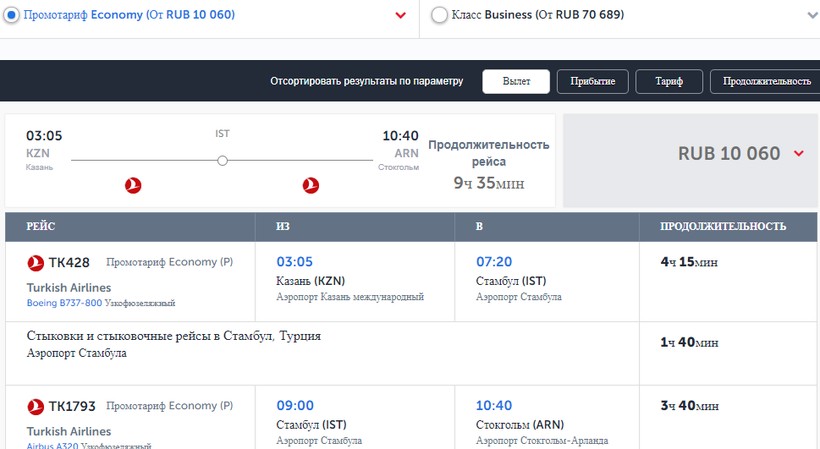Screen dimensions: 820x449
Task: Click the IST stopover circle on route line
Action: (222, 160)
